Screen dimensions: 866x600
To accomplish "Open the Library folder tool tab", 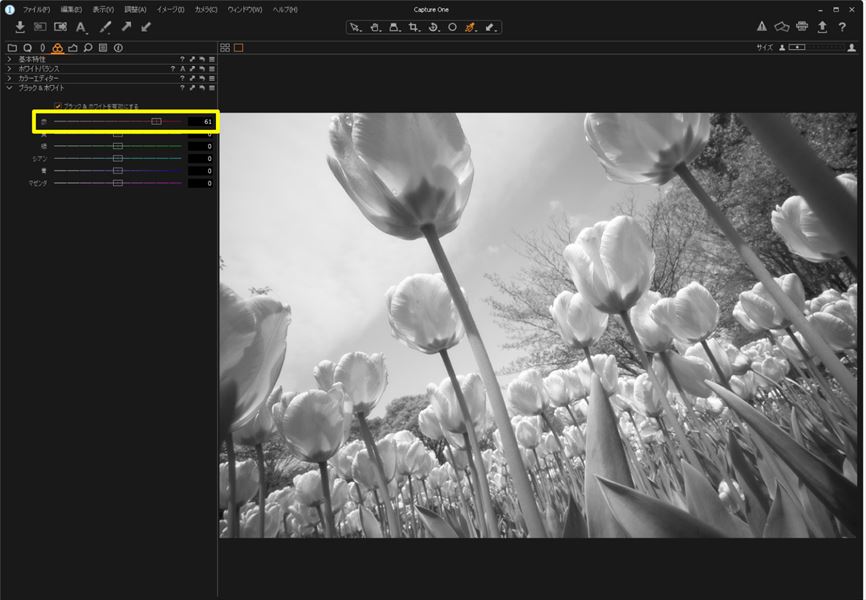I will tap(12, 48).
